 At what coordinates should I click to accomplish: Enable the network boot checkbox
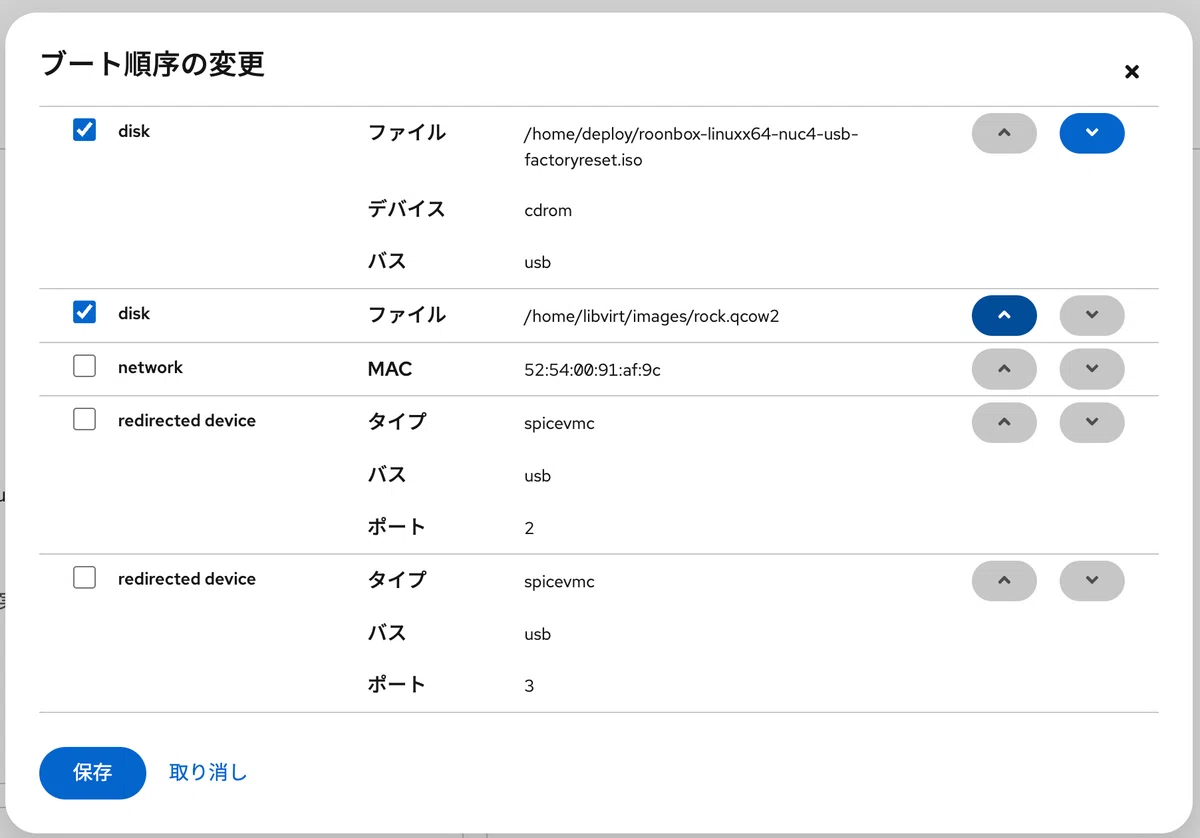click(85, 366)
